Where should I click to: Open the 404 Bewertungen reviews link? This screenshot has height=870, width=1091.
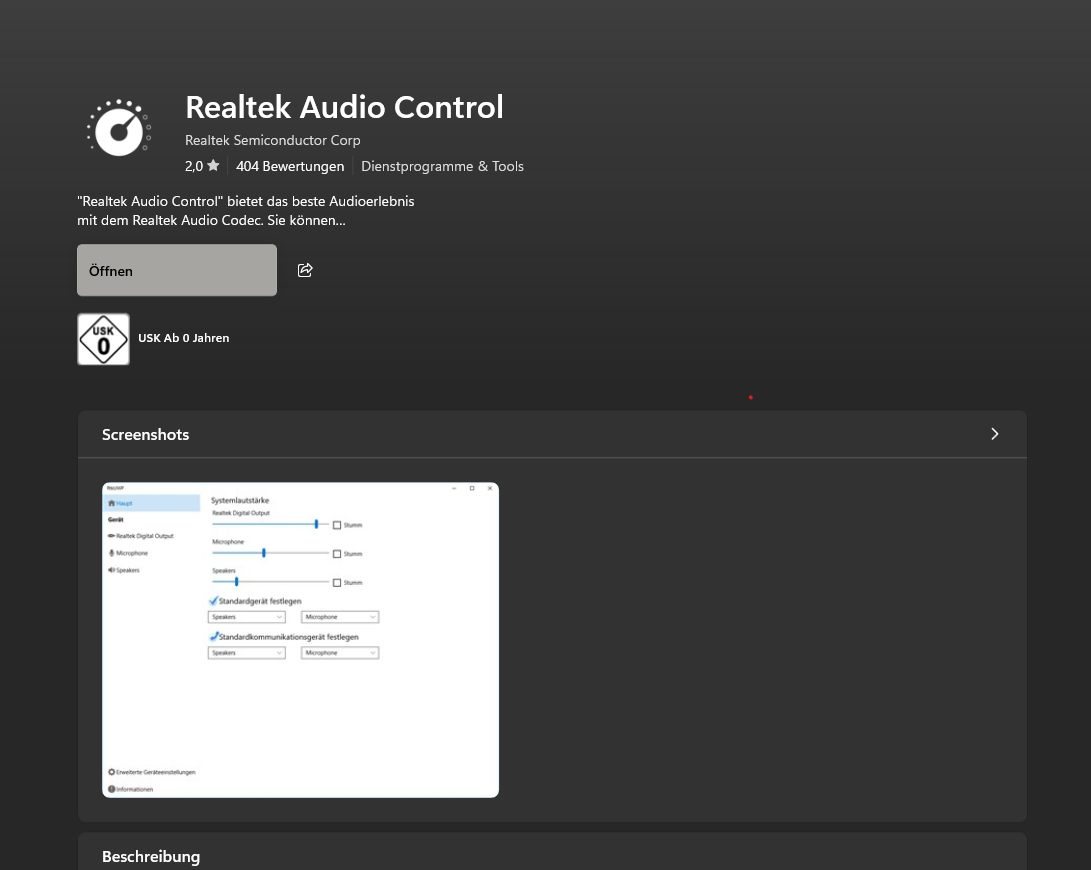(290, 166)
